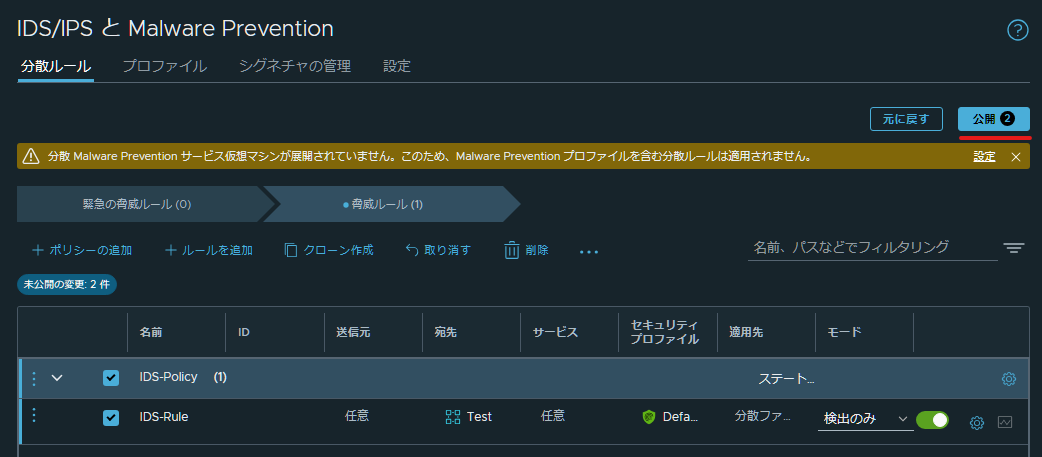Click the IDS-Policy name text
Image resolution: width=1042 pixels, height=457 pixels.
168,377
